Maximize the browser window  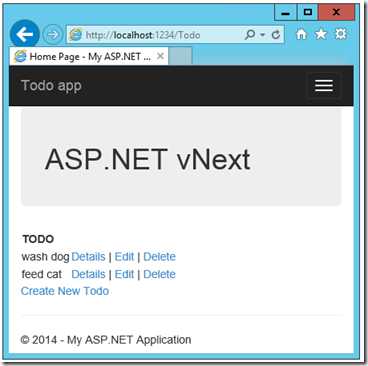pyautogui.click(x=307, y=13)
